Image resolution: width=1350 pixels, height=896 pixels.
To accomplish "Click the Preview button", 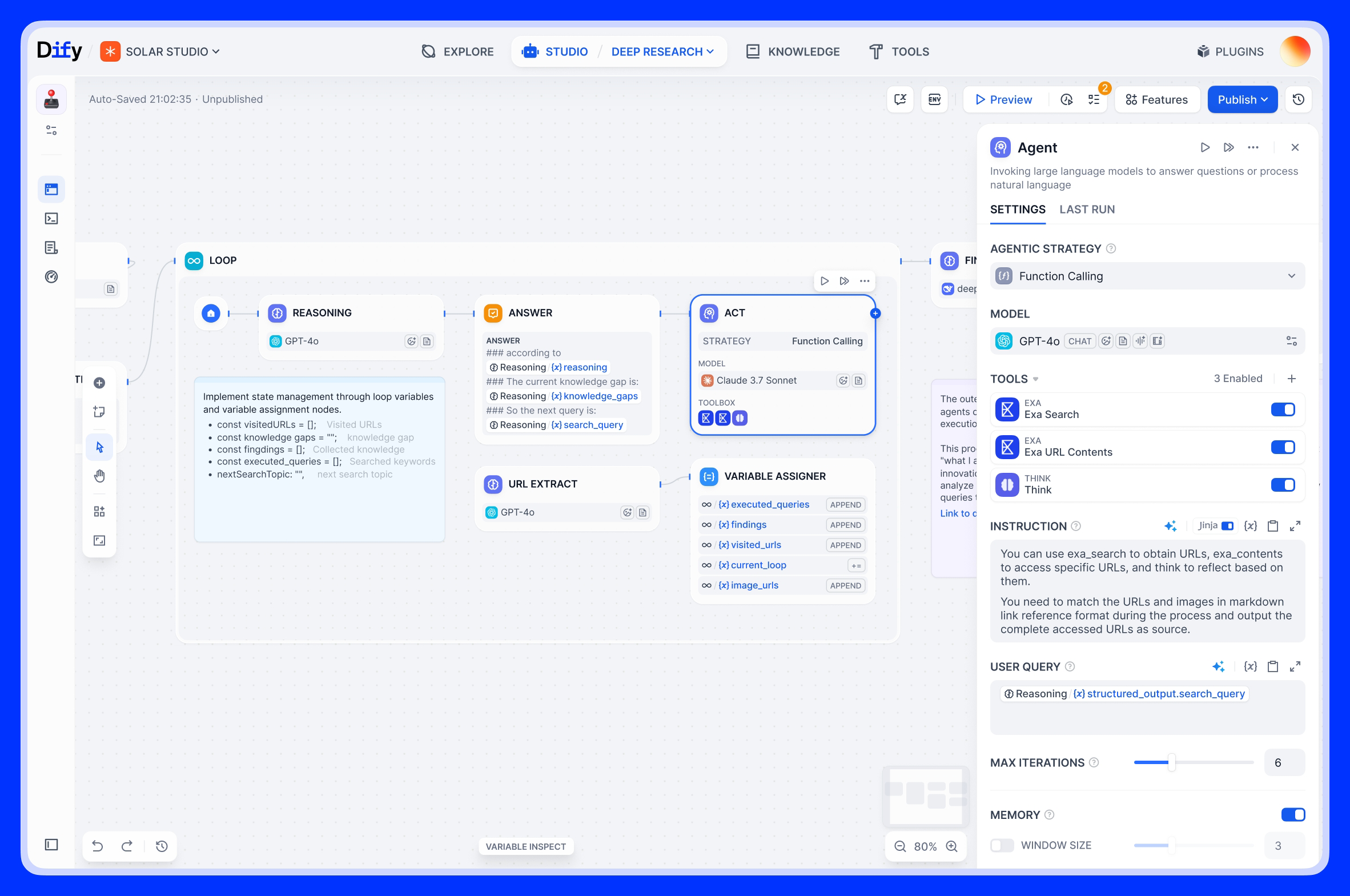I will 1004,99.
